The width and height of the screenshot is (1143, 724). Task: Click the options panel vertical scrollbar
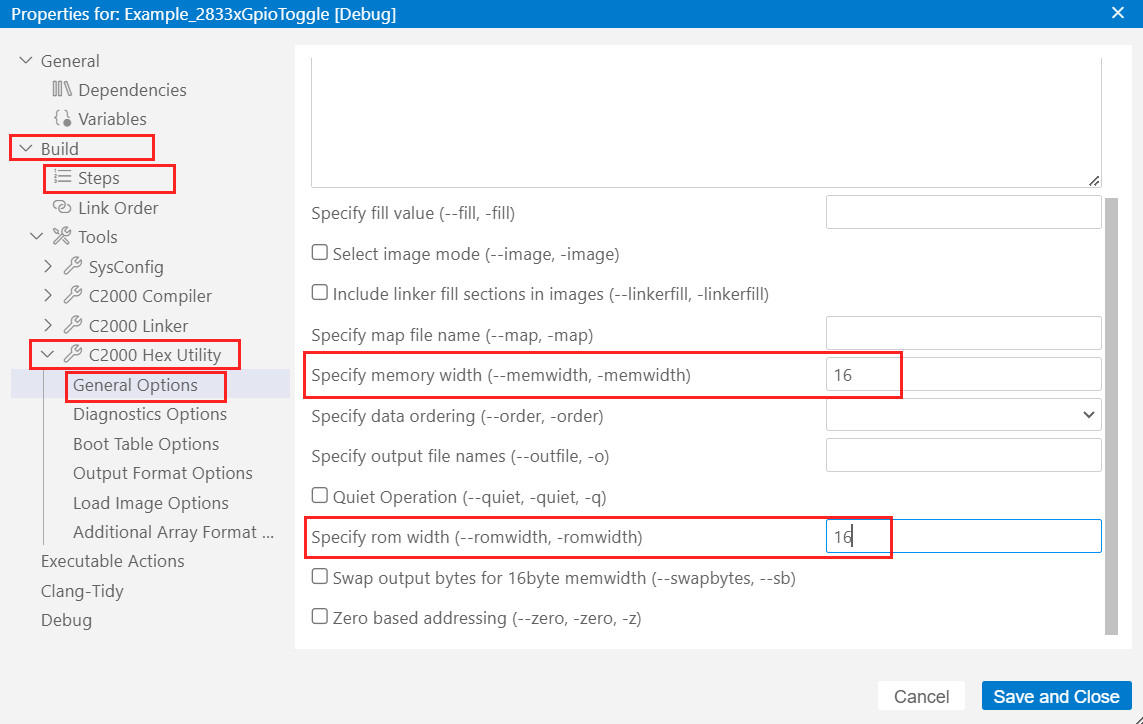[1111, 416]
